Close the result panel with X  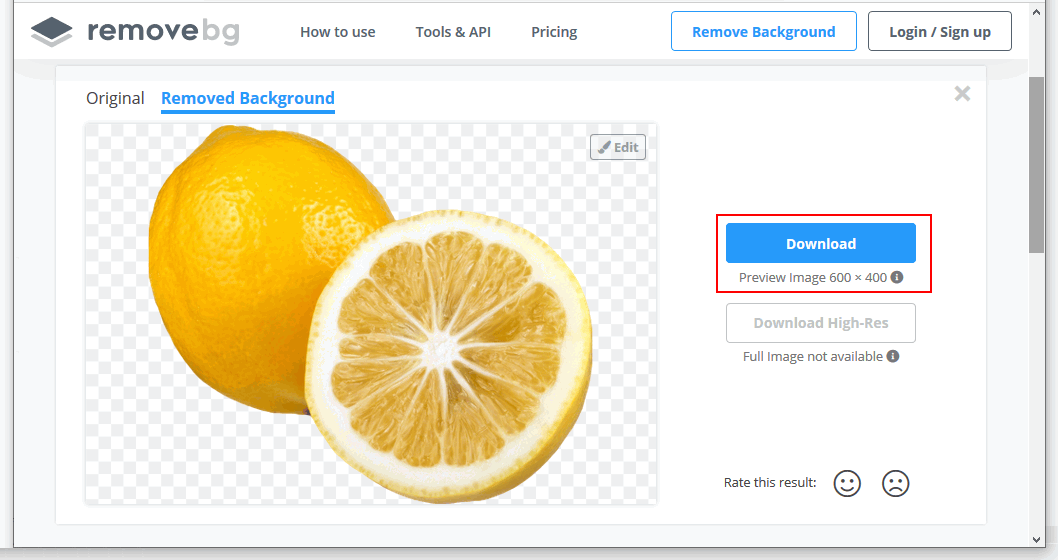(962, 94)
